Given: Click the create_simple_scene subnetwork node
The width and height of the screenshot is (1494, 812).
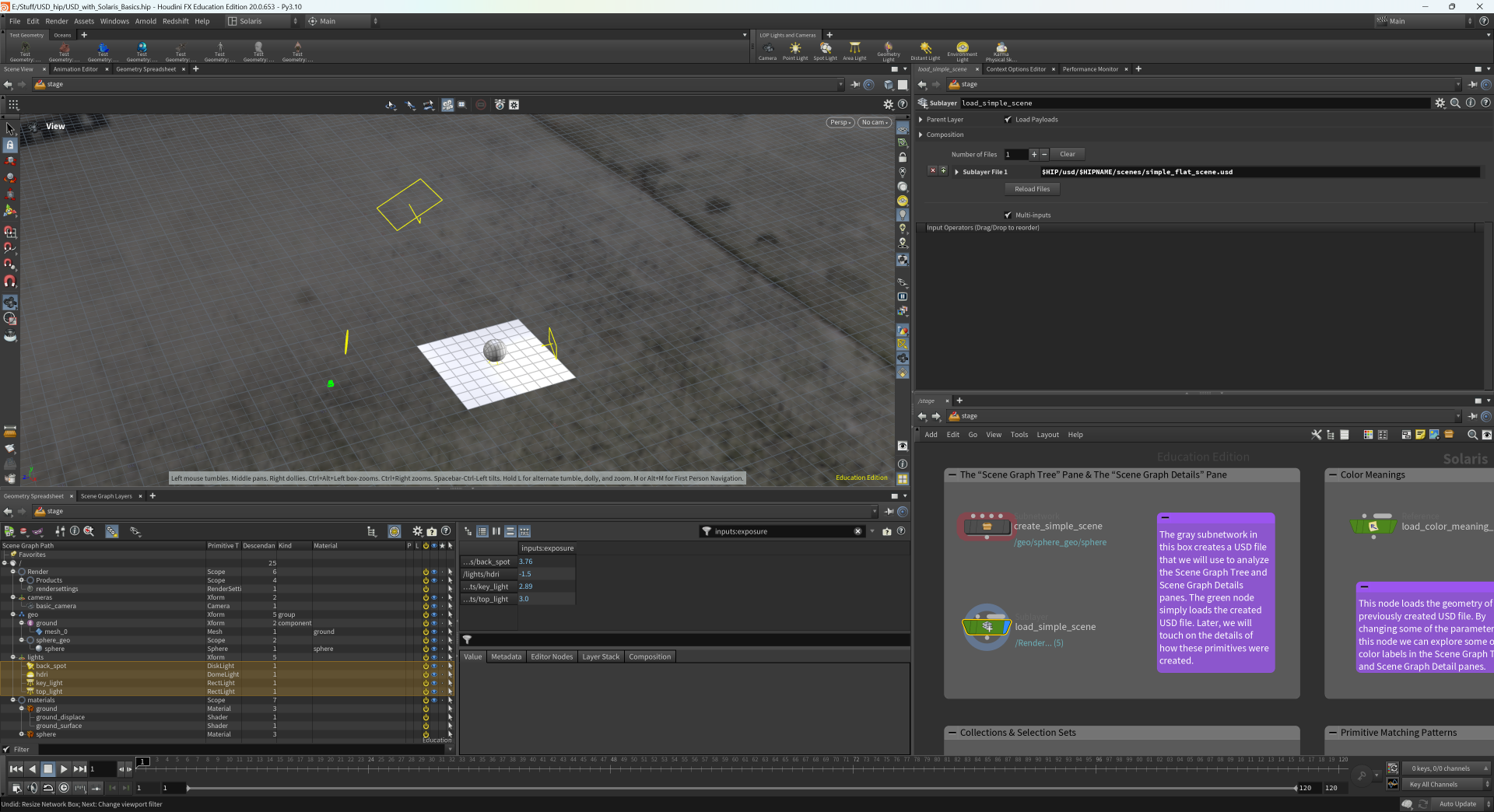Looking at the screenshot, I should pos(987,527).
